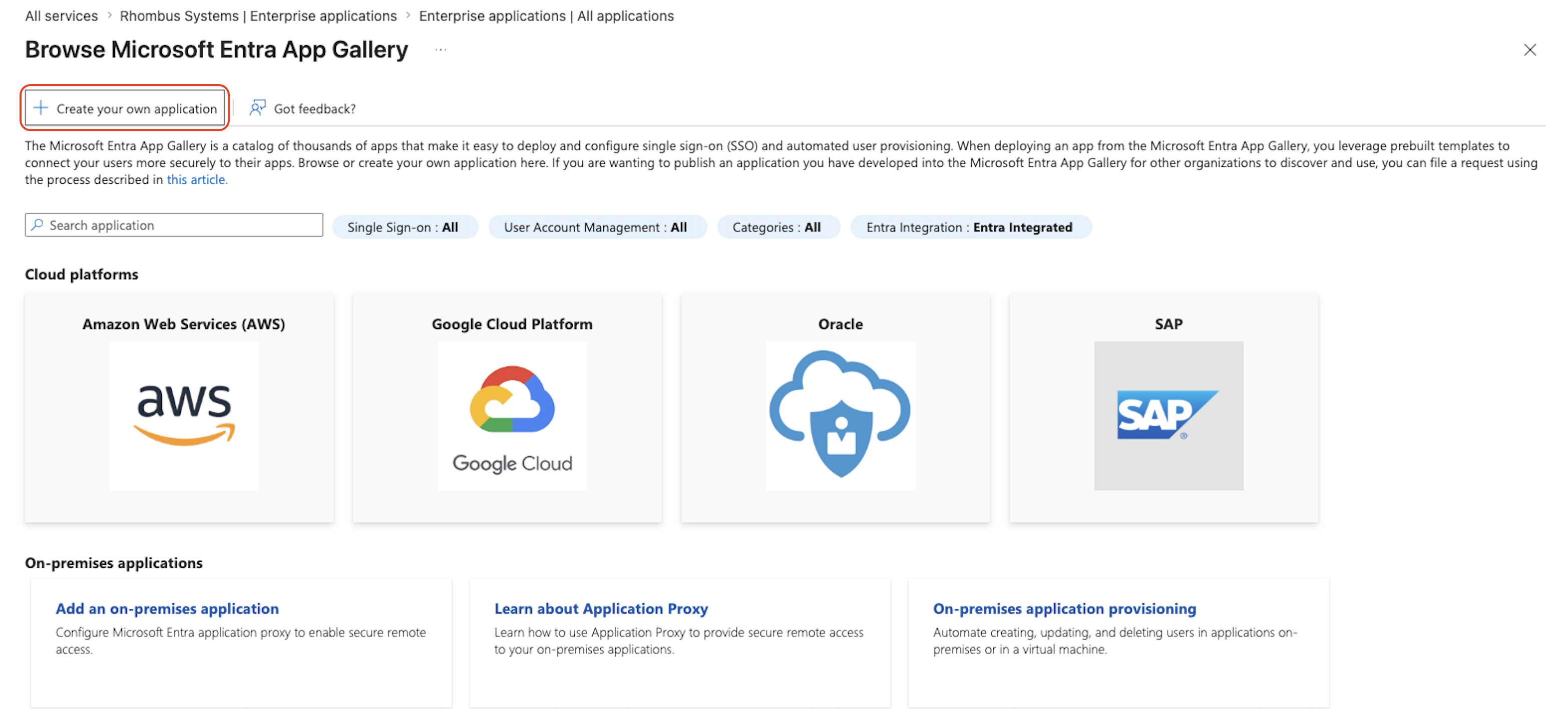
Task: Open the ellipsis menu beside the gallery title
Action: click(441, 50)
